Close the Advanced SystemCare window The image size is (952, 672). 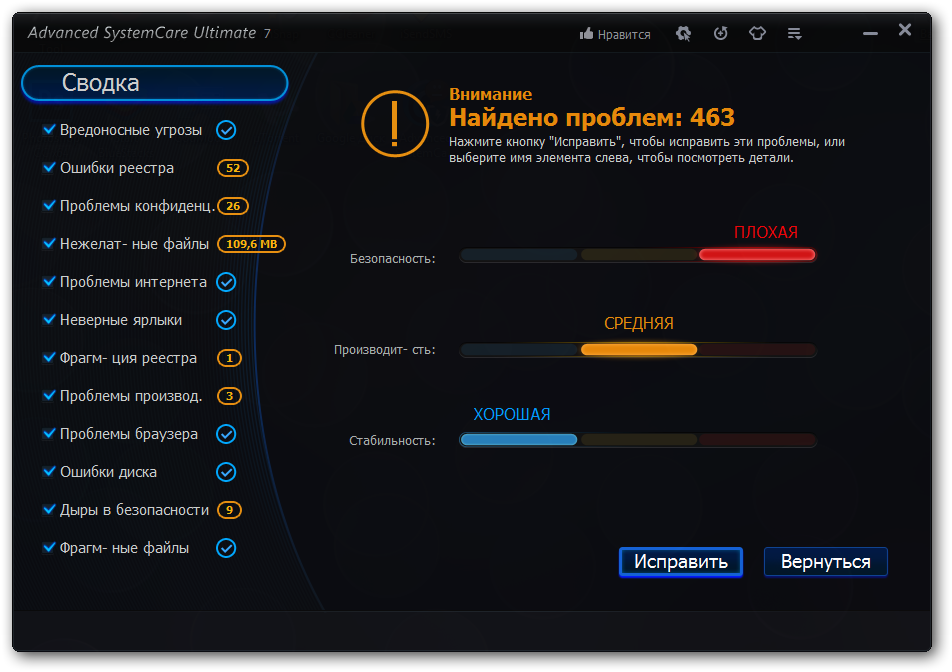click(905, 30)
